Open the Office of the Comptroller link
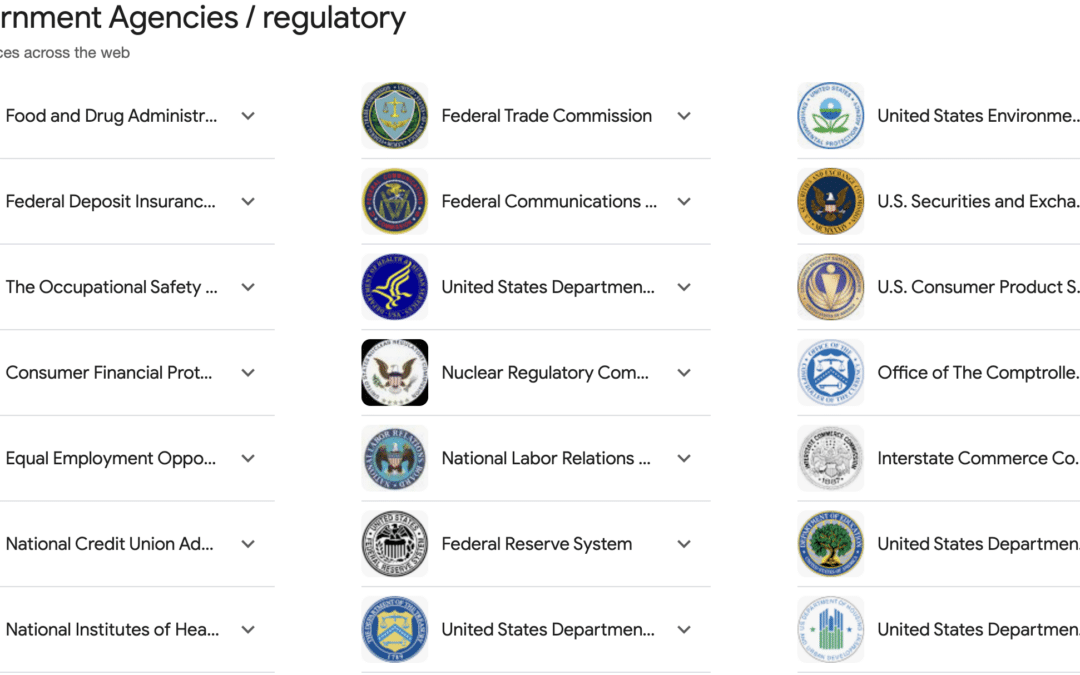 pyautogui.click(x=977, y=373)
